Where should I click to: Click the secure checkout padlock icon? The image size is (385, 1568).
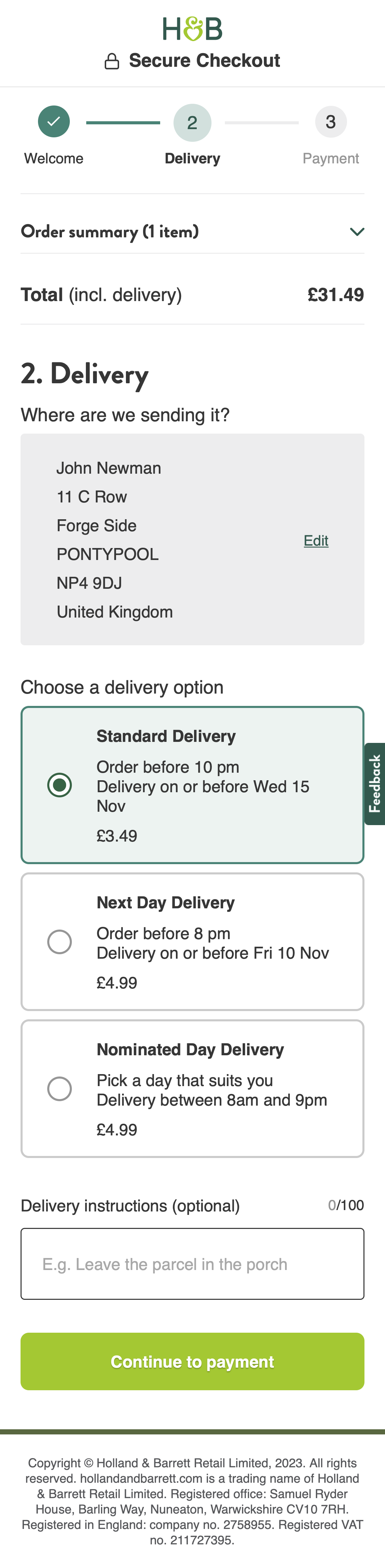(x=112, y=61)
